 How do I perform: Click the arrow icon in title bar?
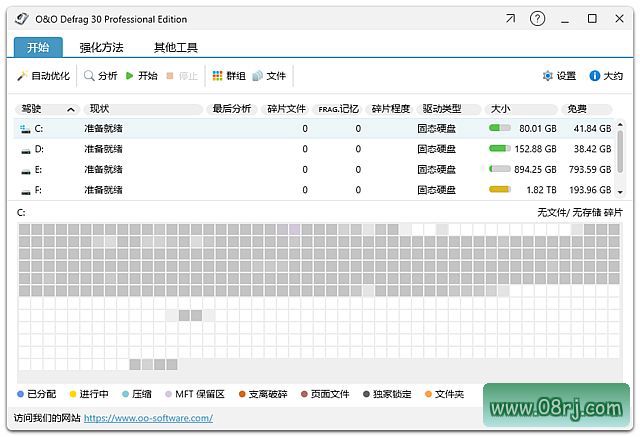click(x=510, y=19)
